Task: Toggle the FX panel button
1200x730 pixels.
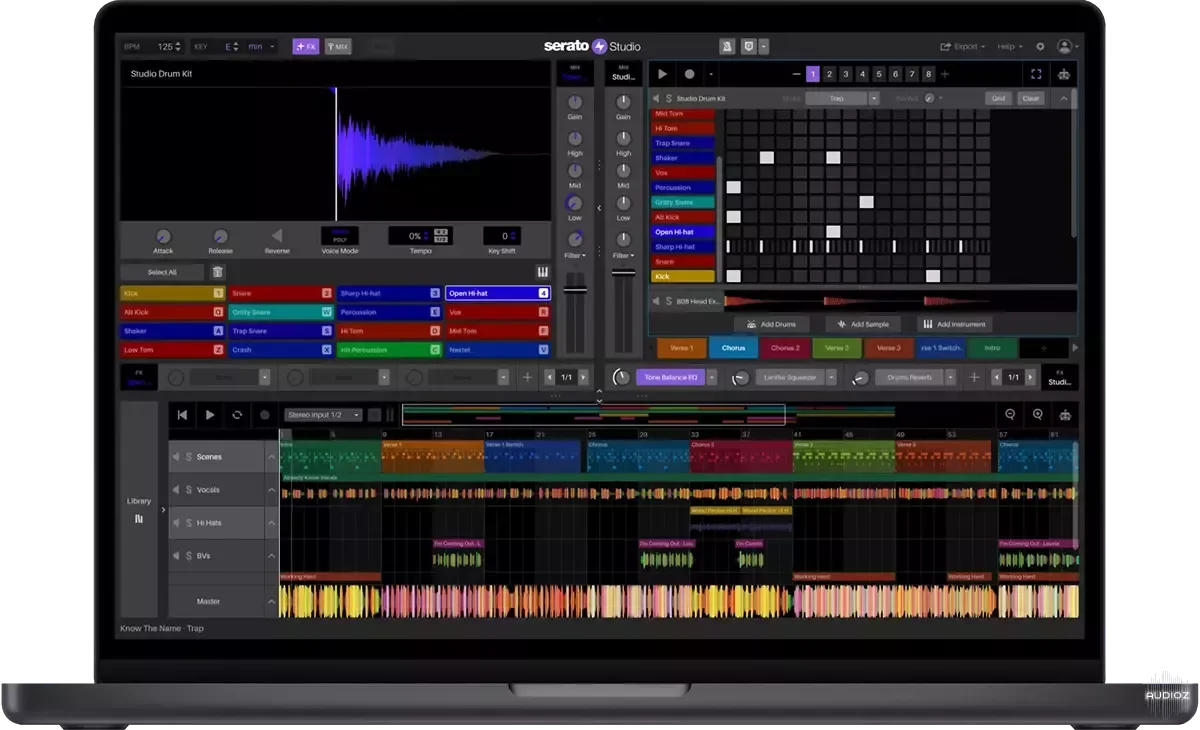Action: [x=305, y=46]
